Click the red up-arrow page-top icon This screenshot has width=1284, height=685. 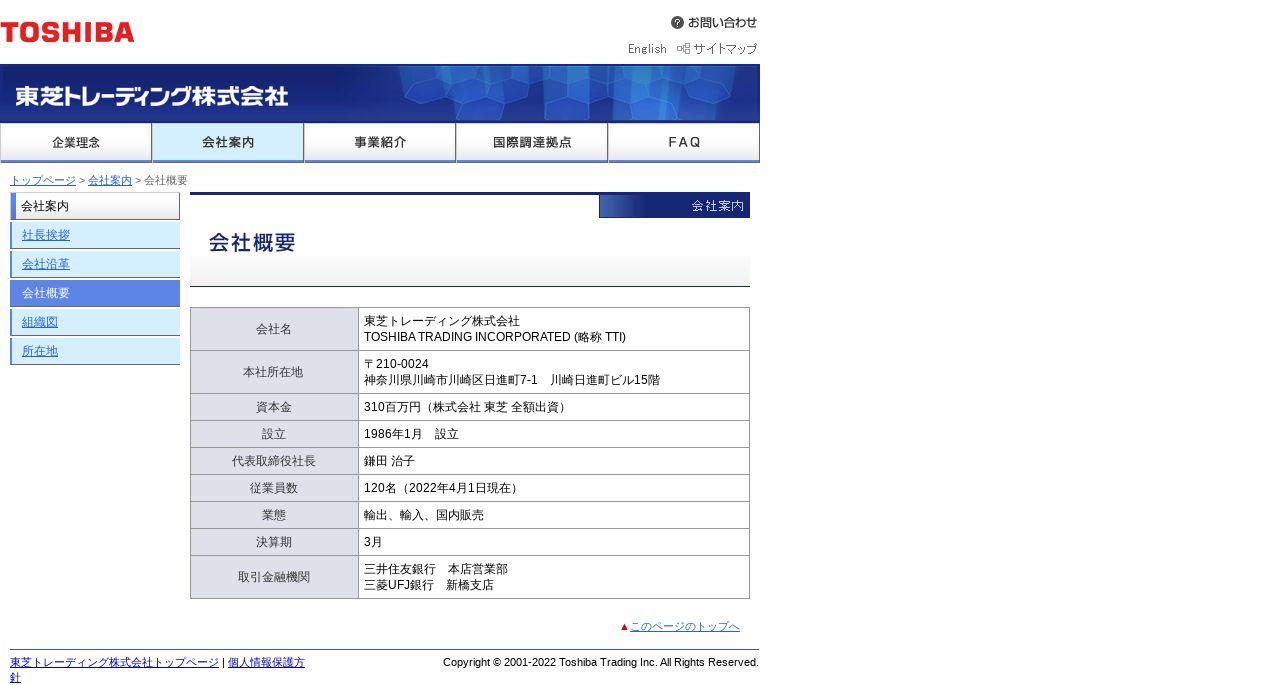(624, 627)
